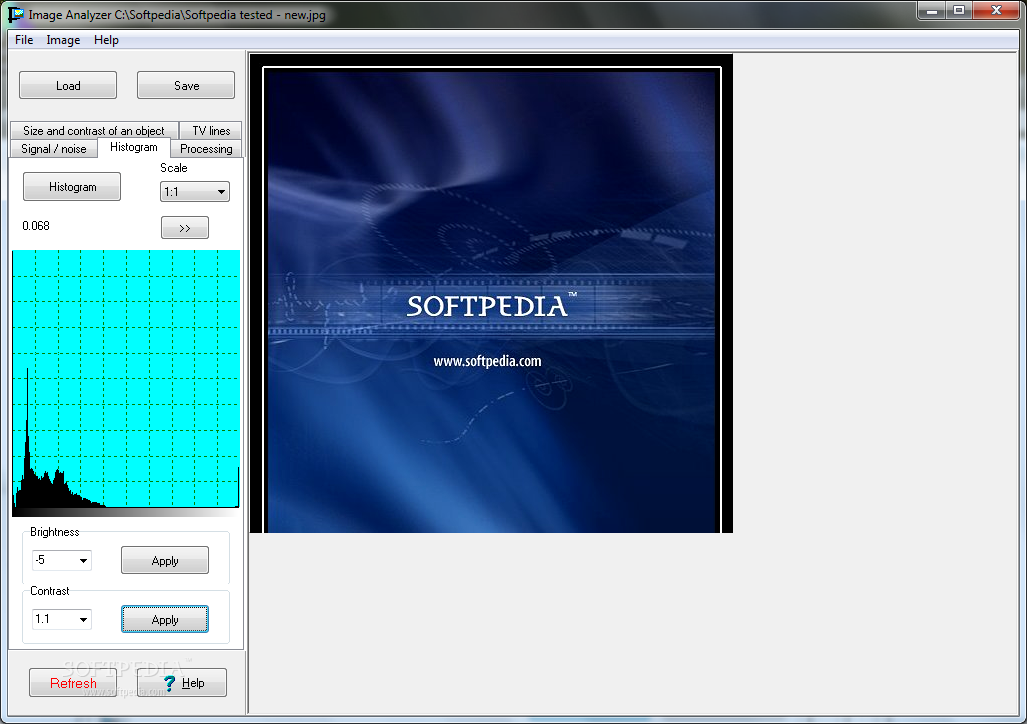Maximize the Image Analyzer window
This screenshot has width=1027, height=724.
[959, 10]
